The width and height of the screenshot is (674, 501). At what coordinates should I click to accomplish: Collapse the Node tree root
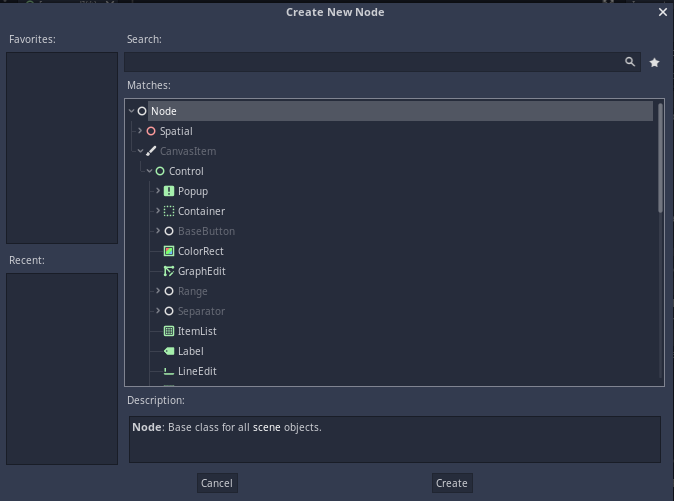[132, 111]
